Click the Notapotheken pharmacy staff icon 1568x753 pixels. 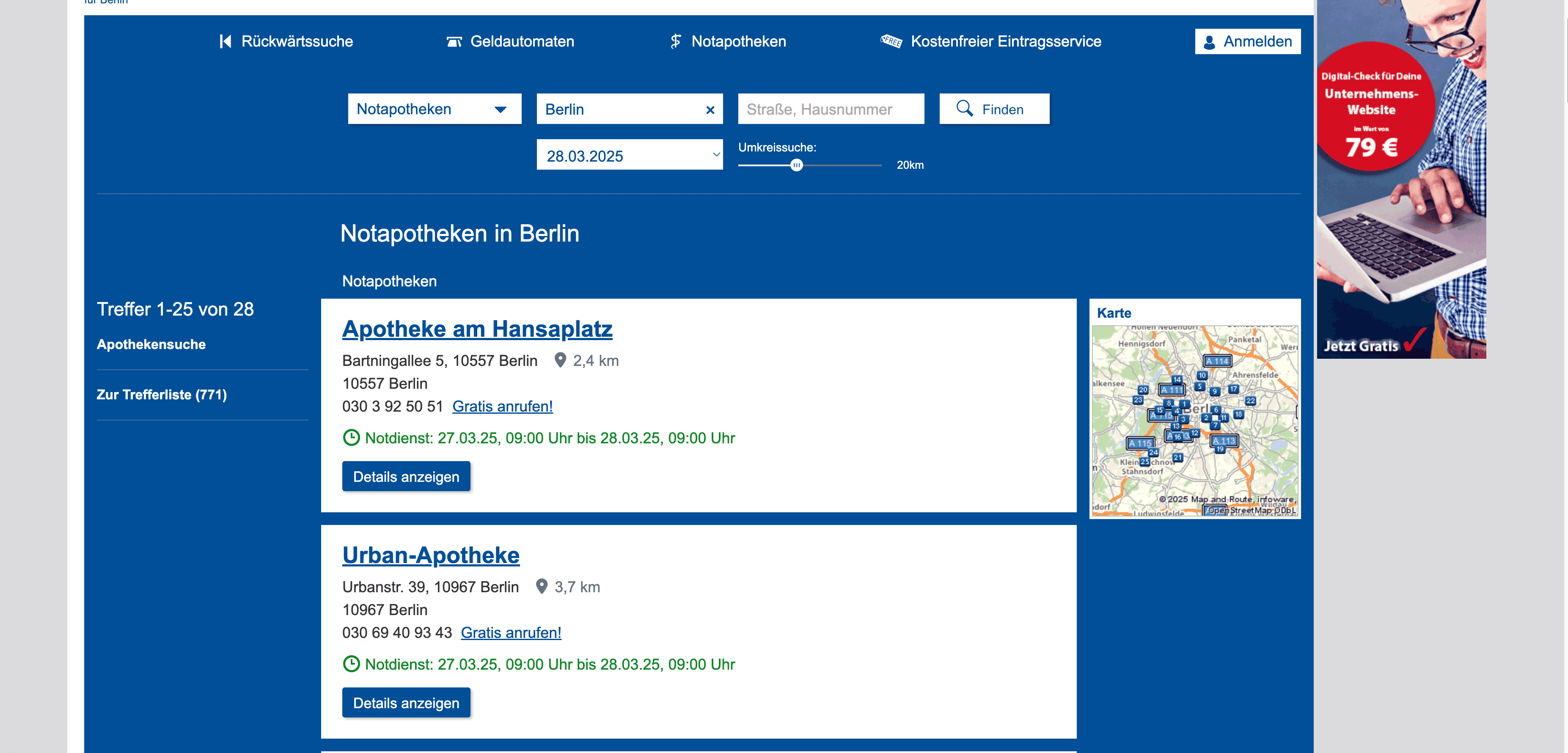click(676, 41)
